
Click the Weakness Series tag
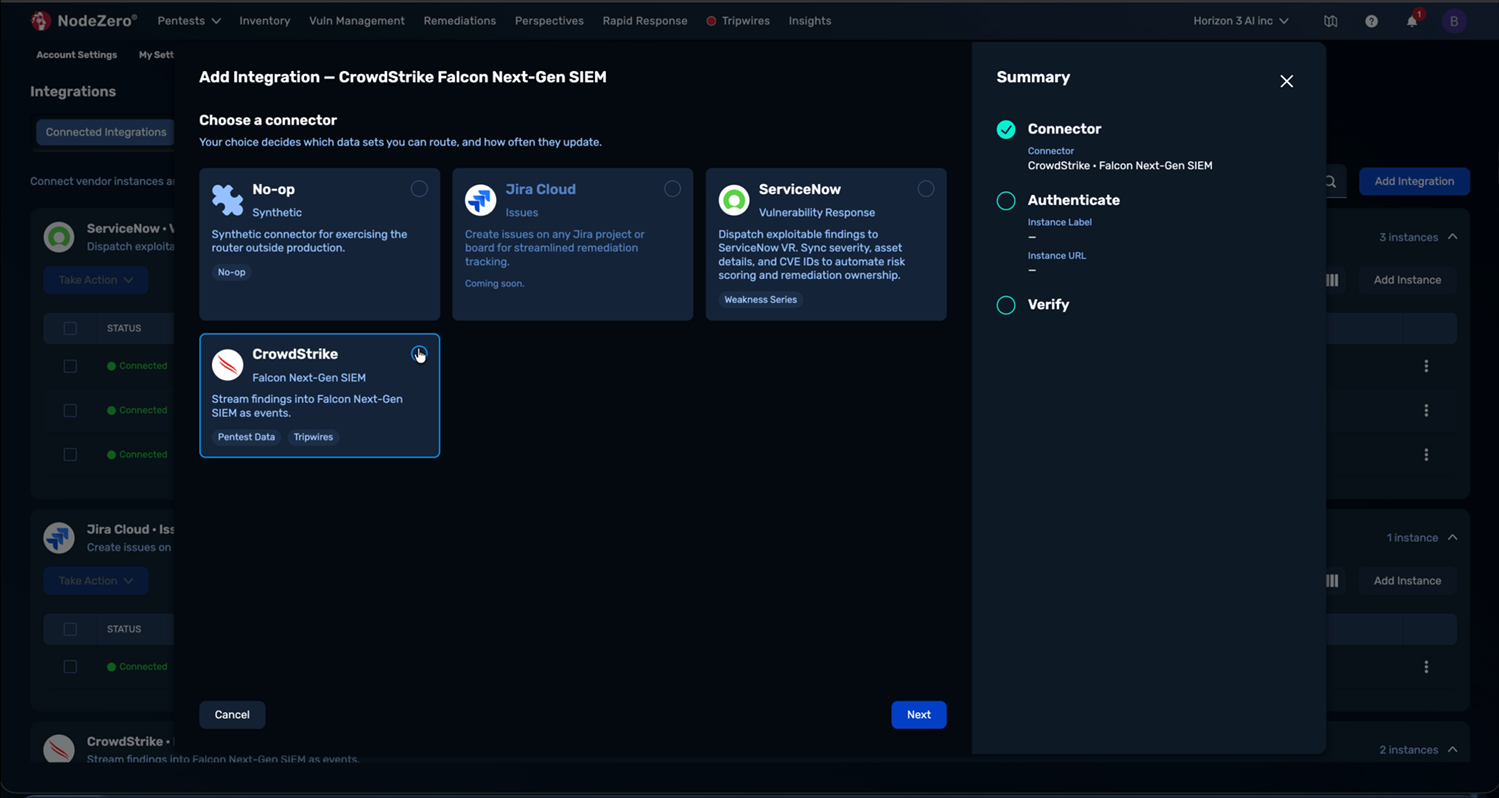tap(760, 300)
